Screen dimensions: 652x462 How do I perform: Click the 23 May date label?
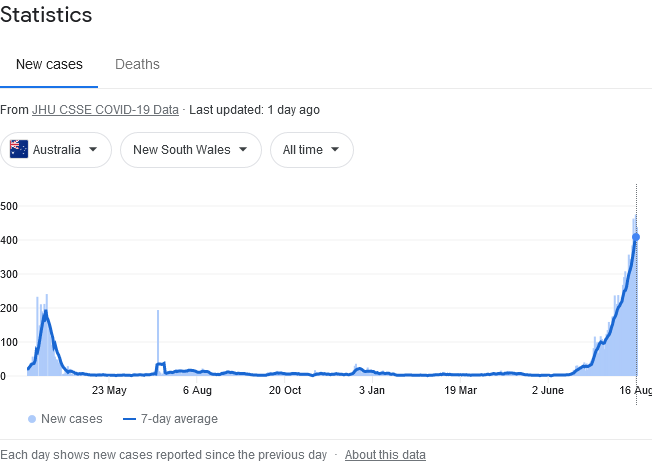point(108,390)
